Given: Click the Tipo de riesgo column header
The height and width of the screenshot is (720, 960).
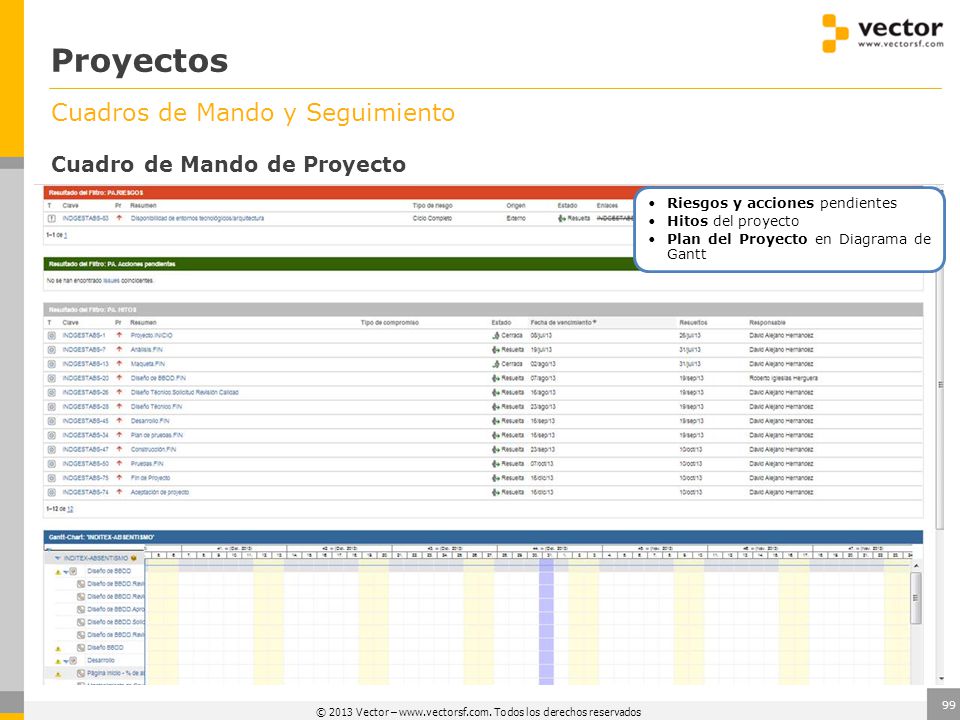Looking at the screenshot, I should coord(432,206).
